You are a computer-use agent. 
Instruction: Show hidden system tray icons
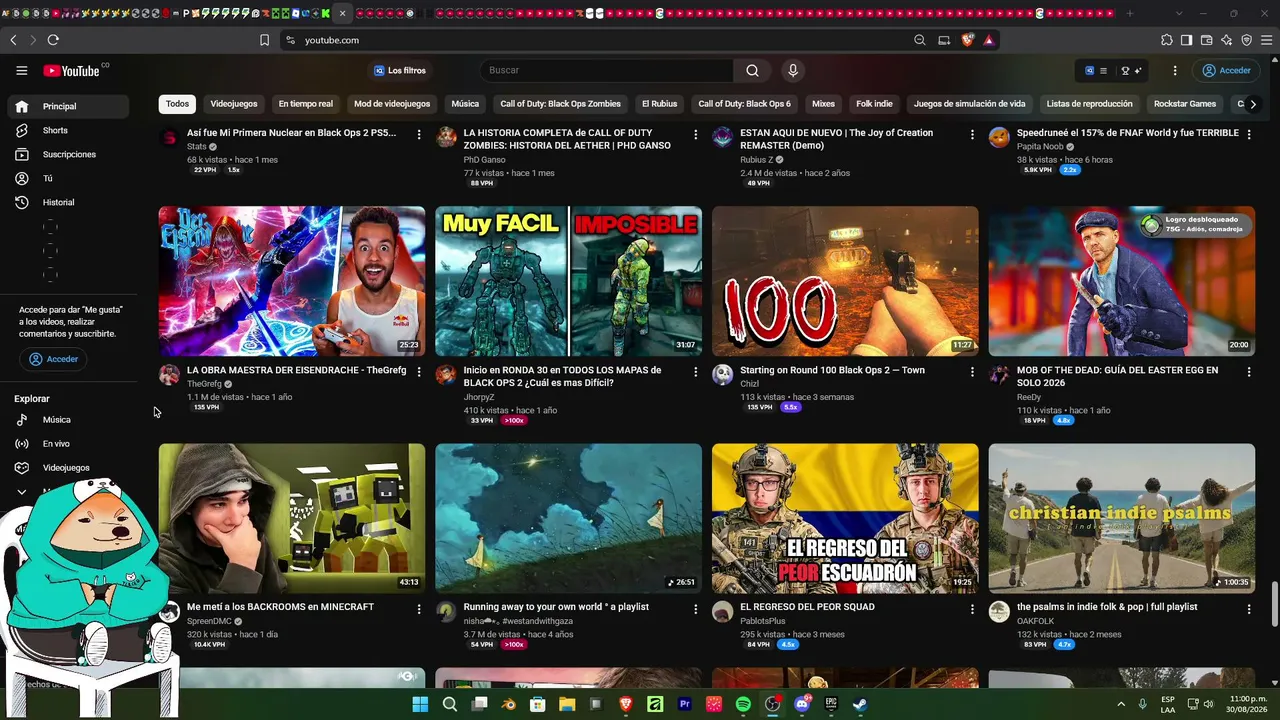pyautogui.click(x=1123, y=704)
